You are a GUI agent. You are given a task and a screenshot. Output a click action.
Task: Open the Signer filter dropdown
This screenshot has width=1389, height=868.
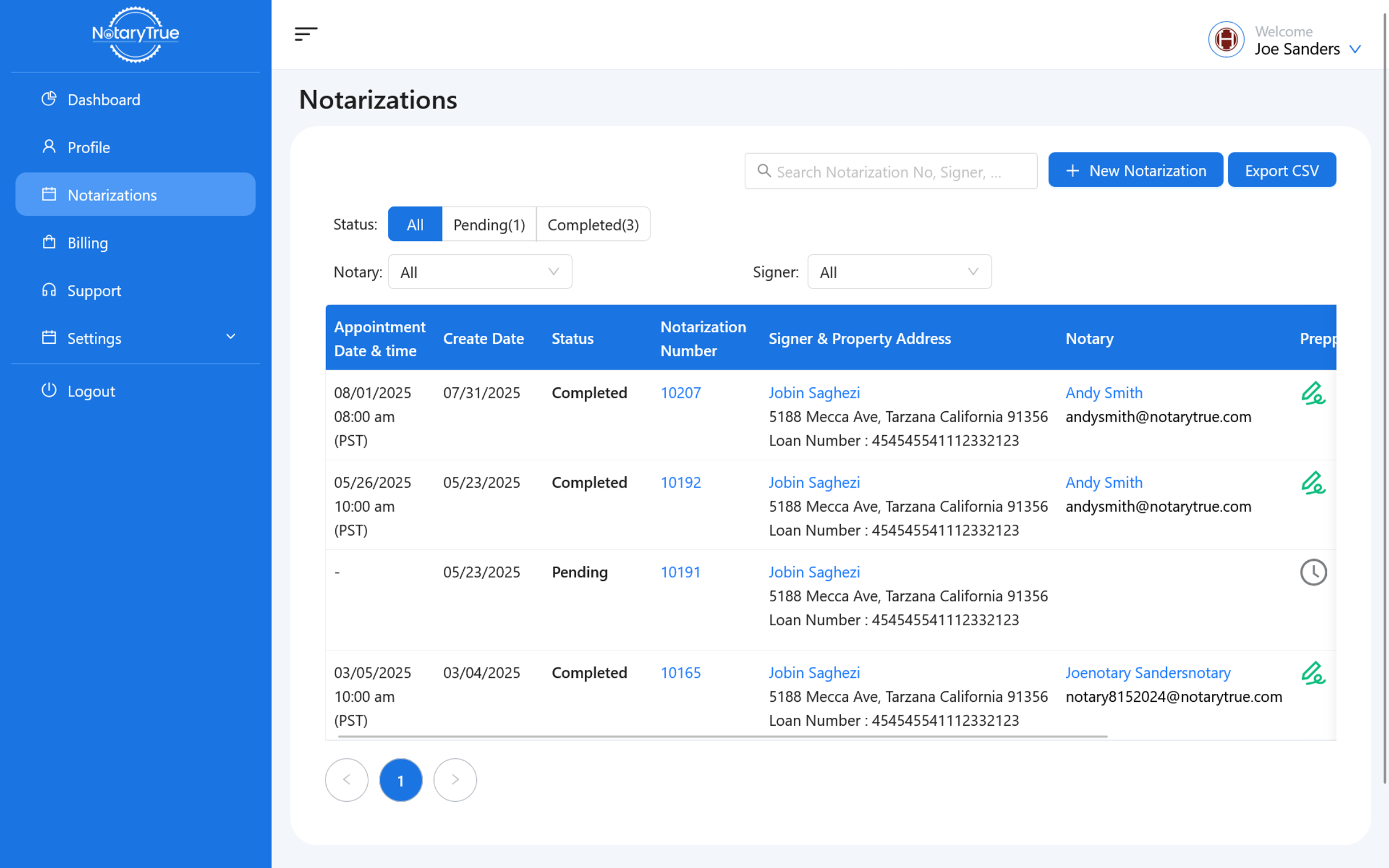pyautogui.click(x=899, y=272)
